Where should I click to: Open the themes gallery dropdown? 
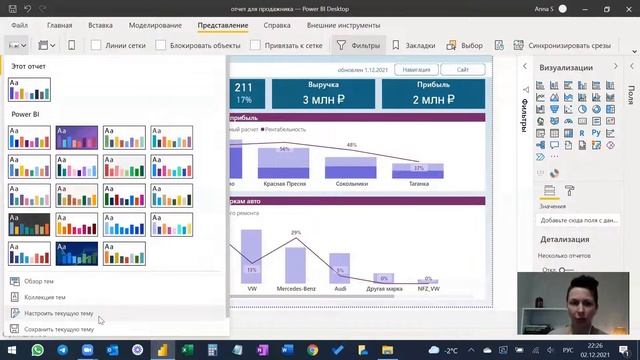(x=17, y=45)
